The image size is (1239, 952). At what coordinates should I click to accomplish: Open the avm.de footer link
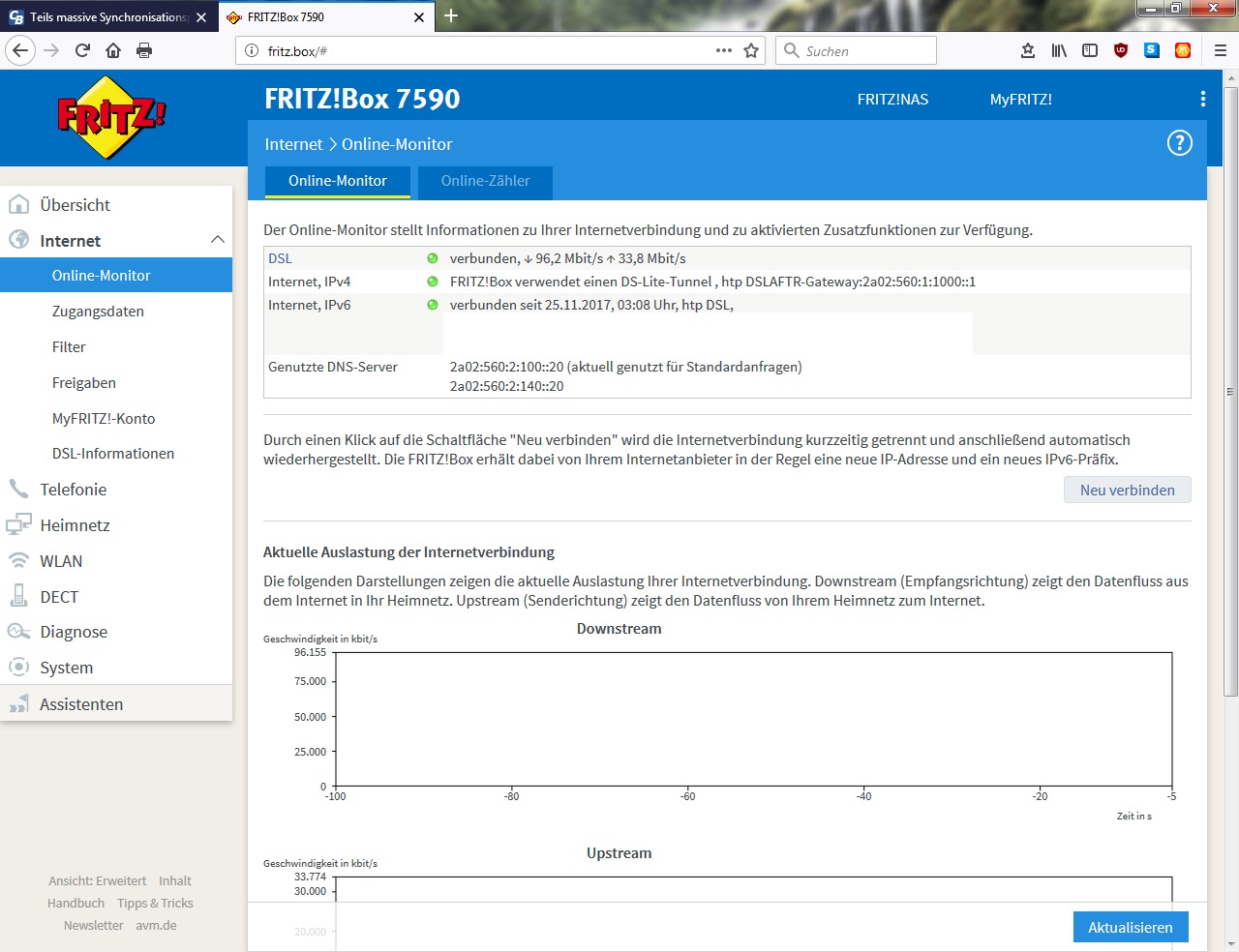(156, 926)
